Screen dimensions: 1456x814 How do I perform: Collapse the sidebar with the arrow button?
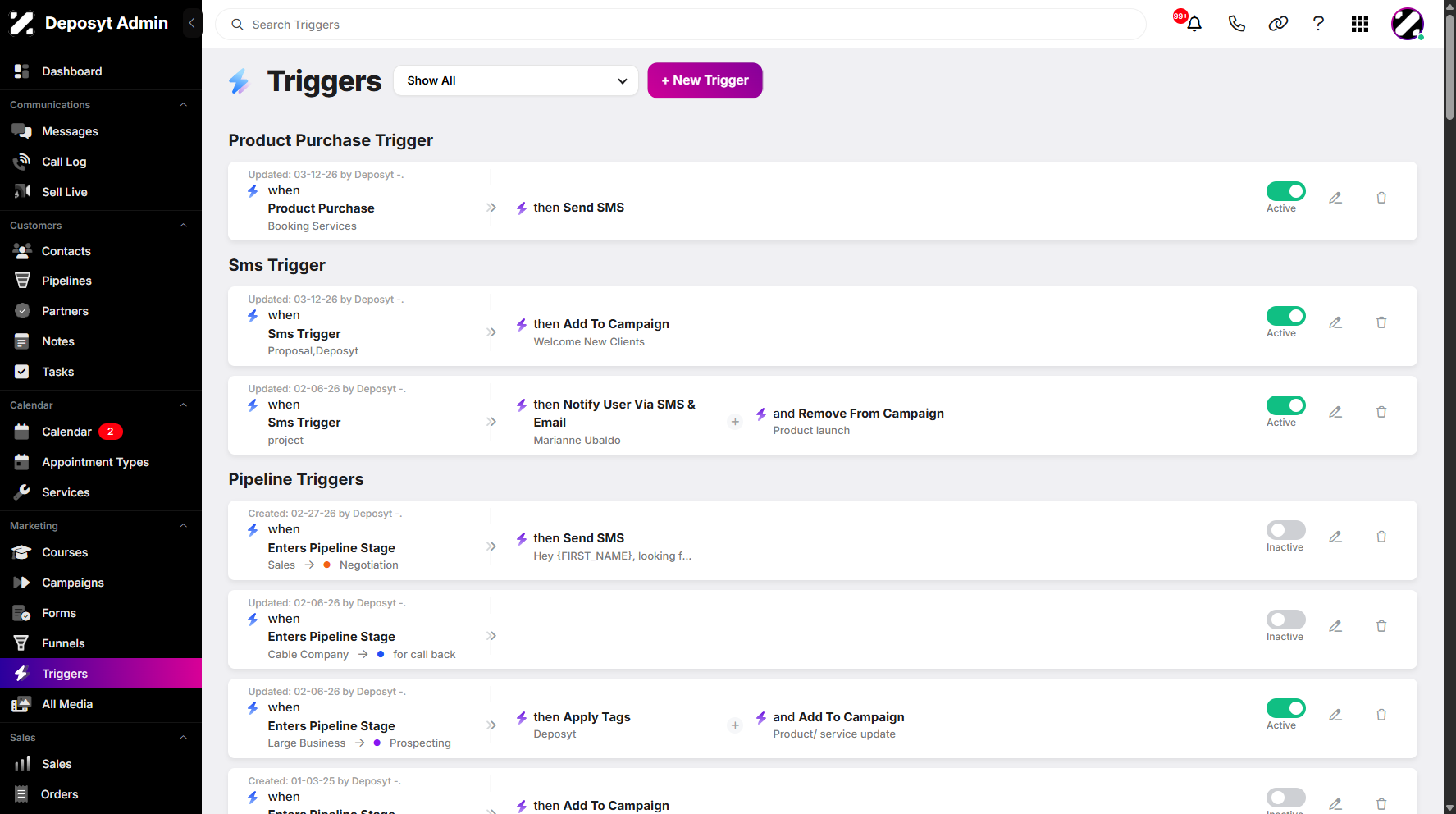pos(192,23)
